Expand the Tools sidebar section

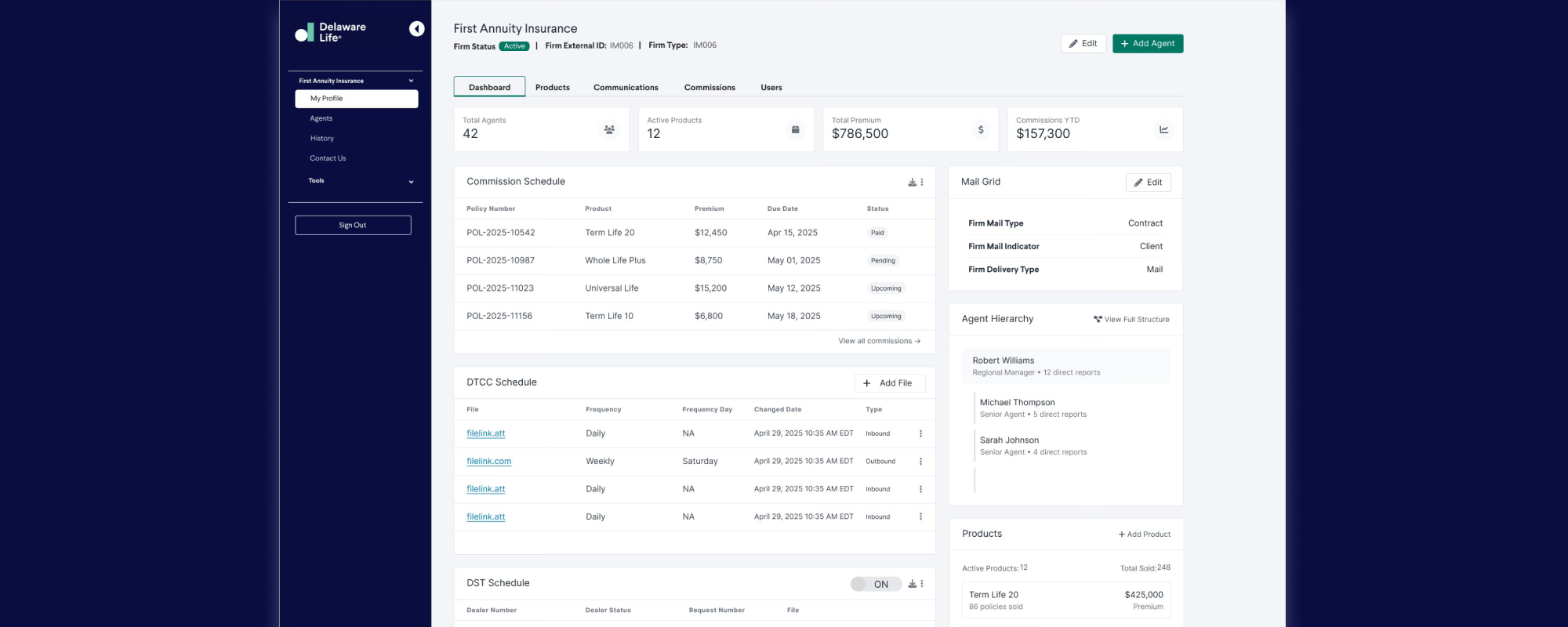[411, 182]
